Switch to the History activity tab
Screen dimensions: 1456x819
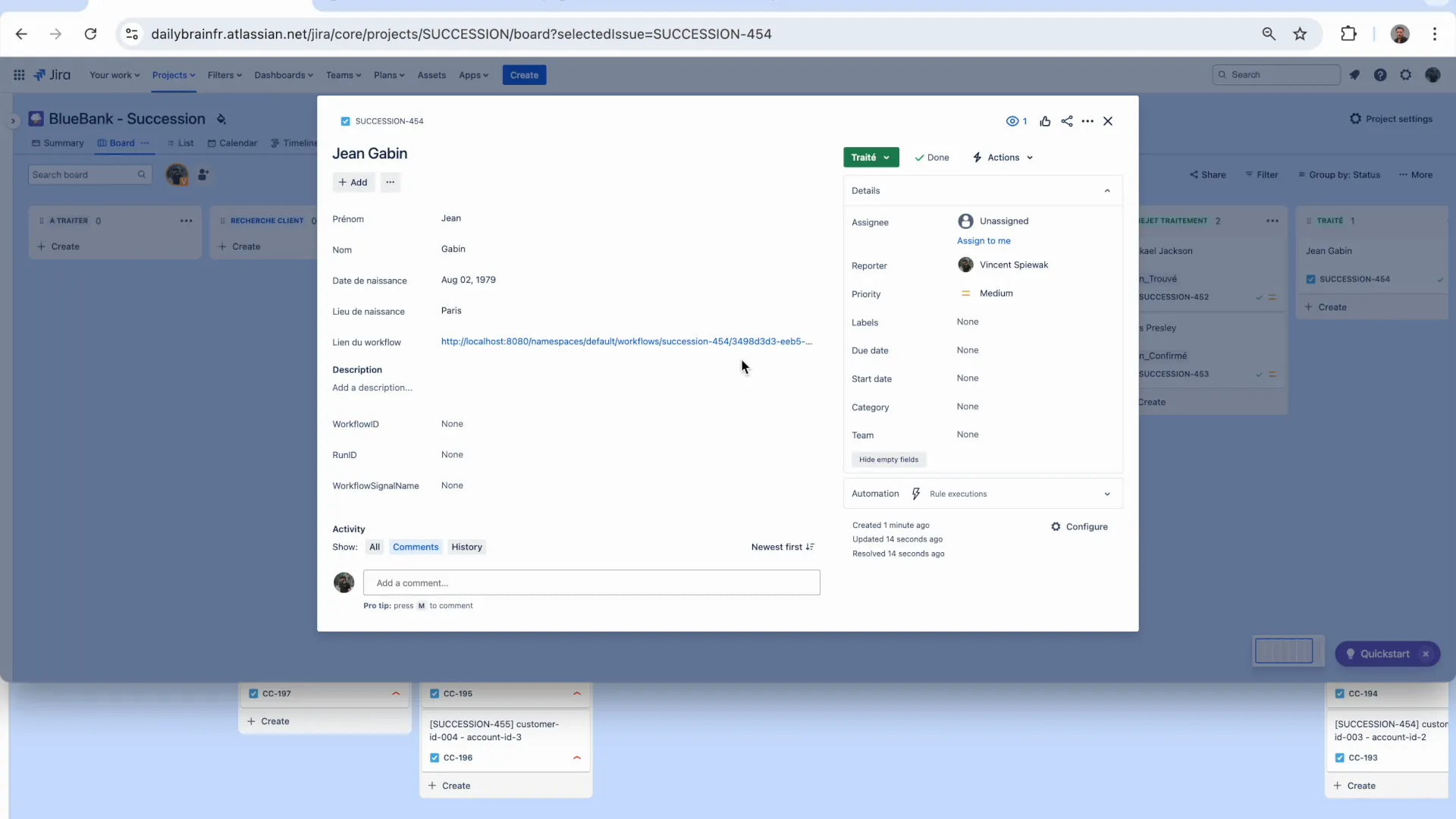point(466,548)
